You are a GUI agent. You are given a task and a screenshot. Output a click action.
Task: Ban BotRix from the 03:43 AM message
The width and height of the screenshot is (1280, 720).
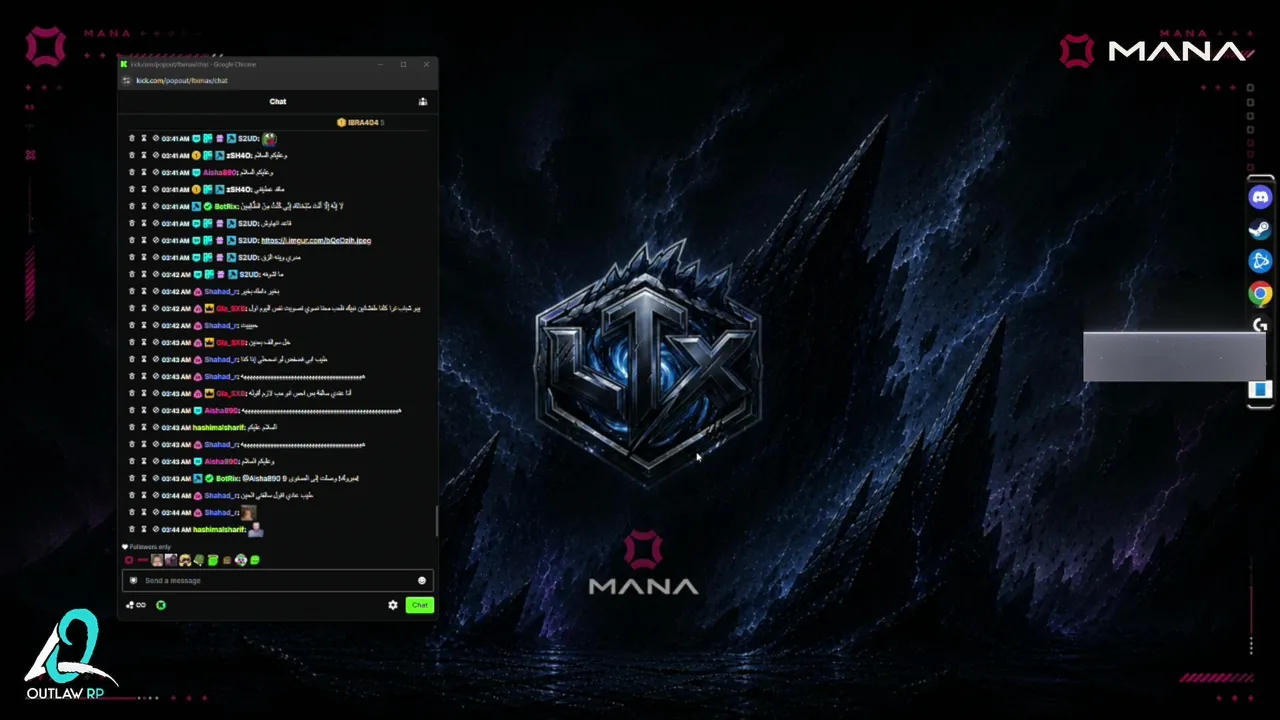pyautogui.click(x=156, y=478)
